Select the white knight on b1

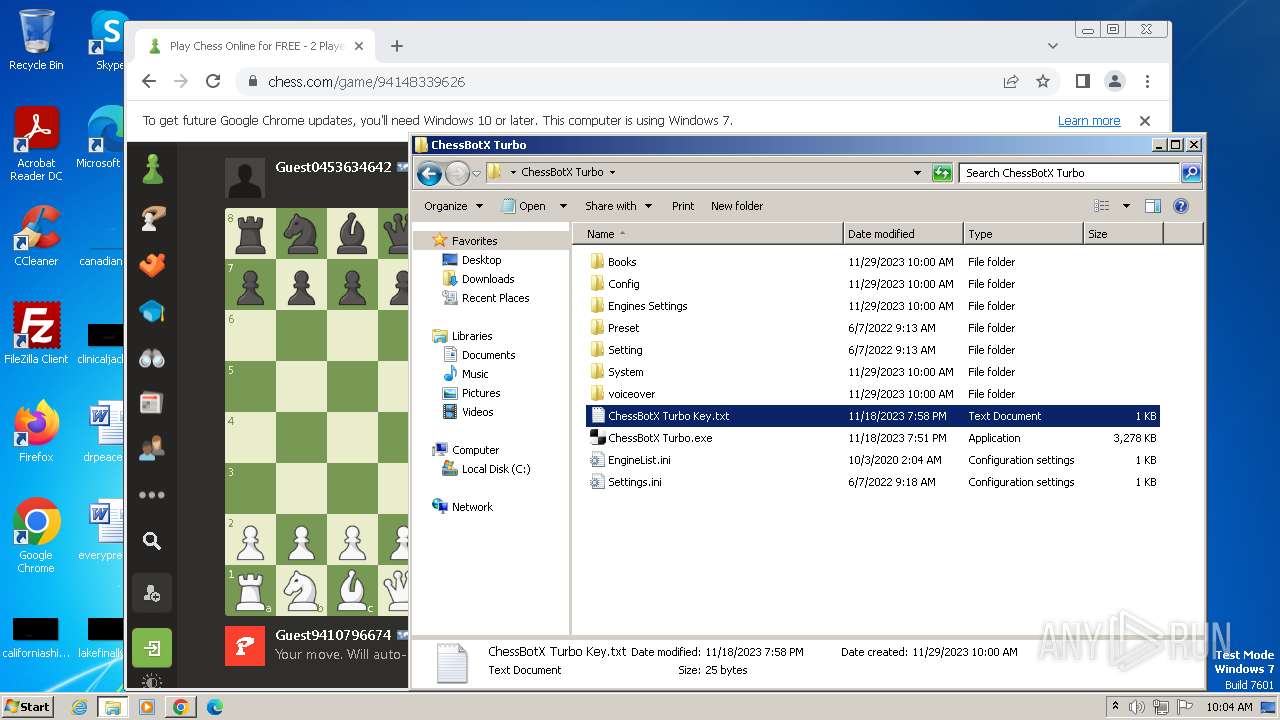(x=301, y=590)
